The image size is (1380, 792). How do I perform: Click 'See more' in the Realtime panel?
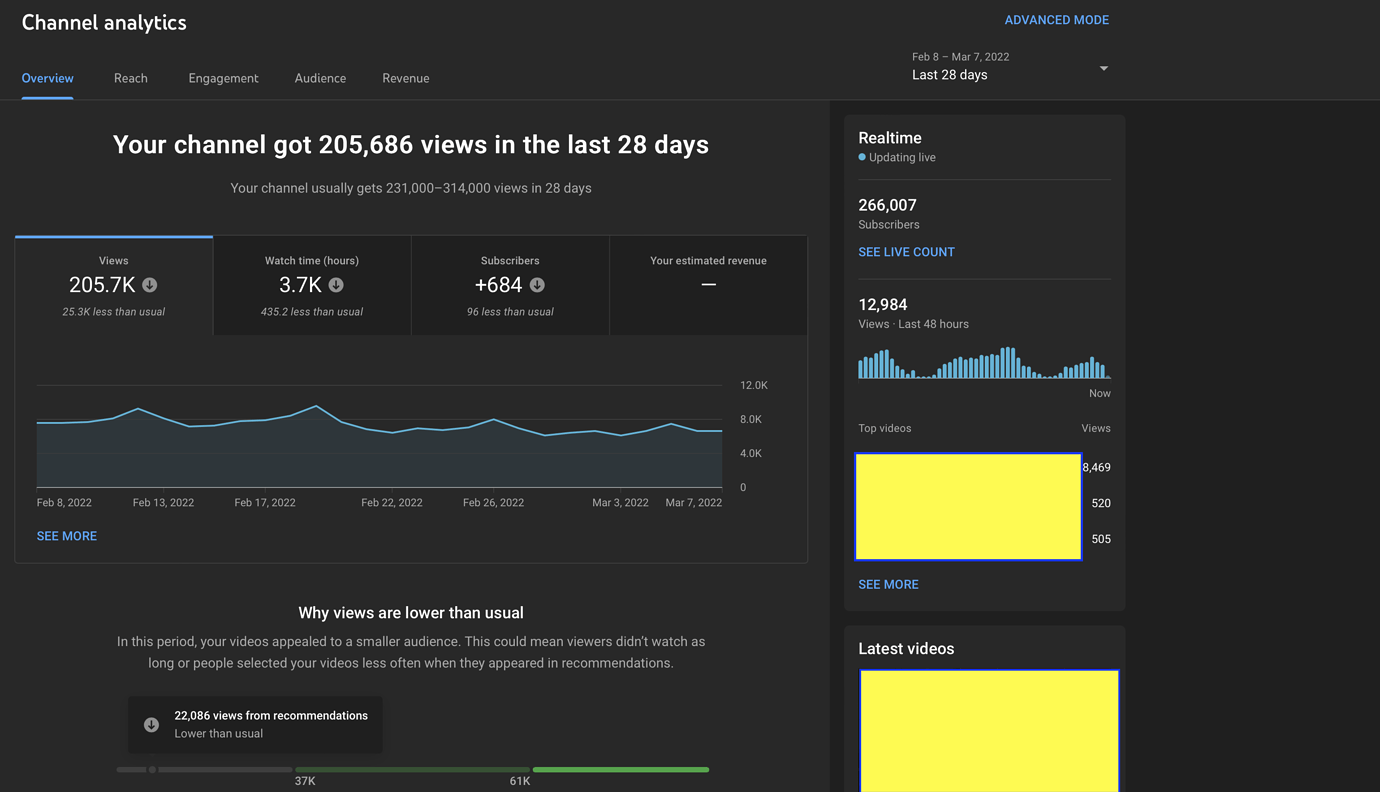click(x=888, y=584)
